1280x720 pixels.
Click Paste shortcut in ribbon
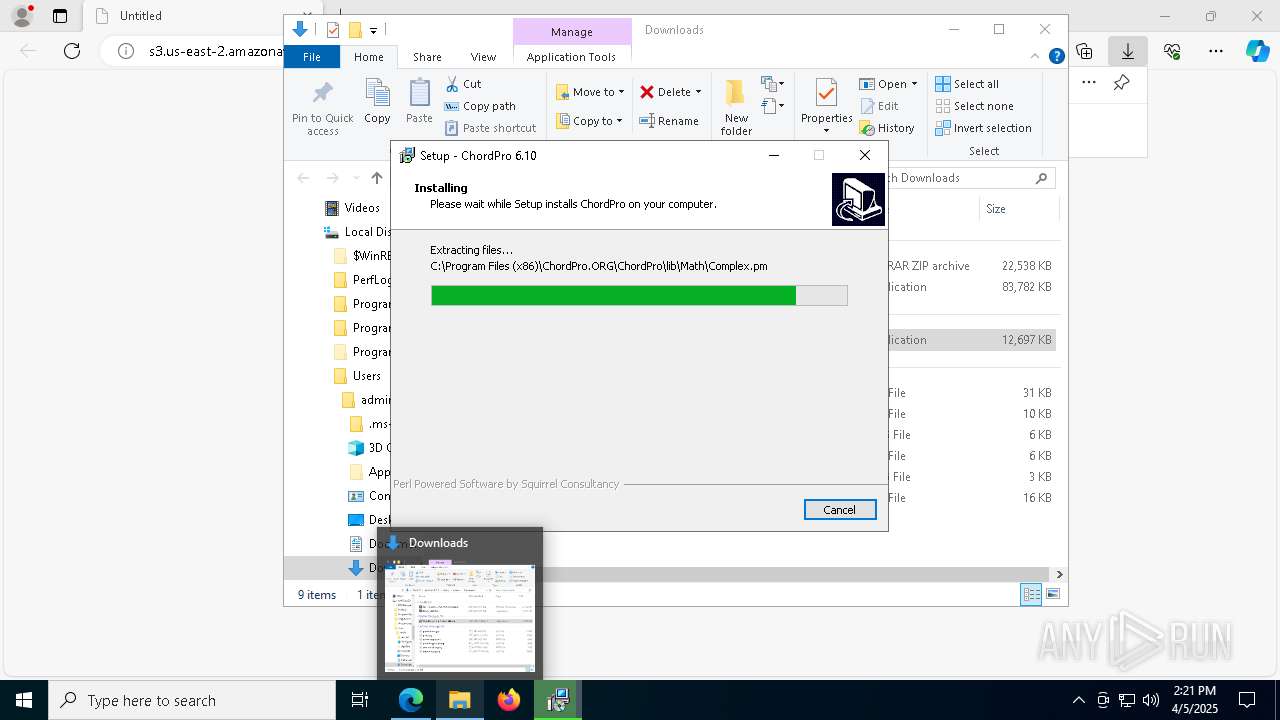pos(490,128)
